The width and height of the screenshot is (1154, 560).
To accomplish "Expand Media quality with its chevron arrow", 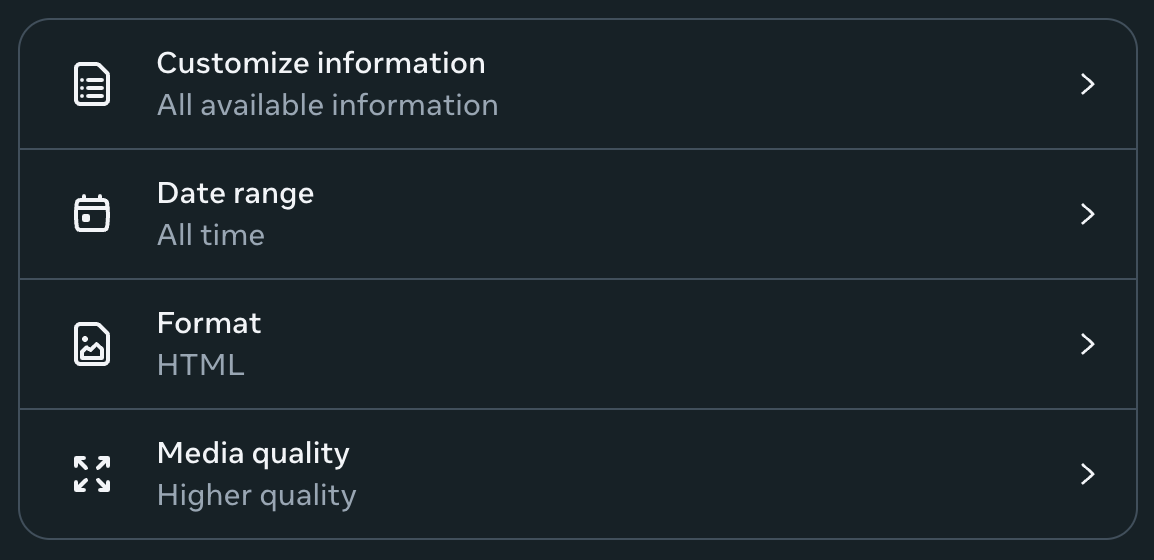I will click(x=1088, y=474).
